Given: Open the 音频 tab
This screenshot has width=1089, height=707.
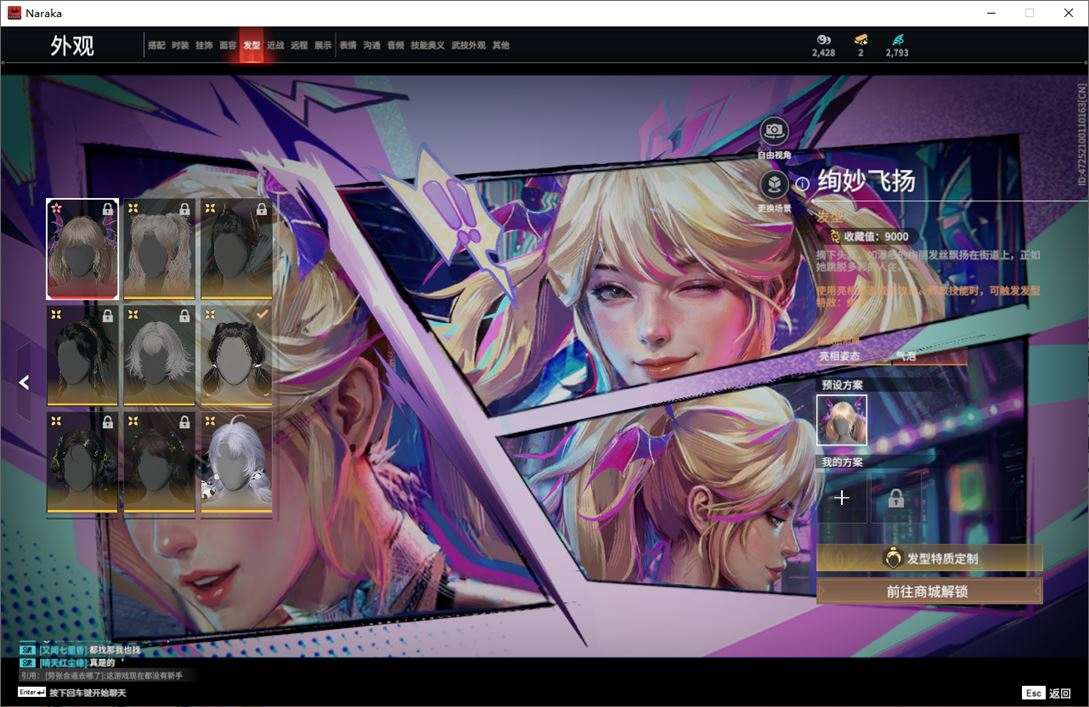Looking at the screenshot, I should pos(396,45).
